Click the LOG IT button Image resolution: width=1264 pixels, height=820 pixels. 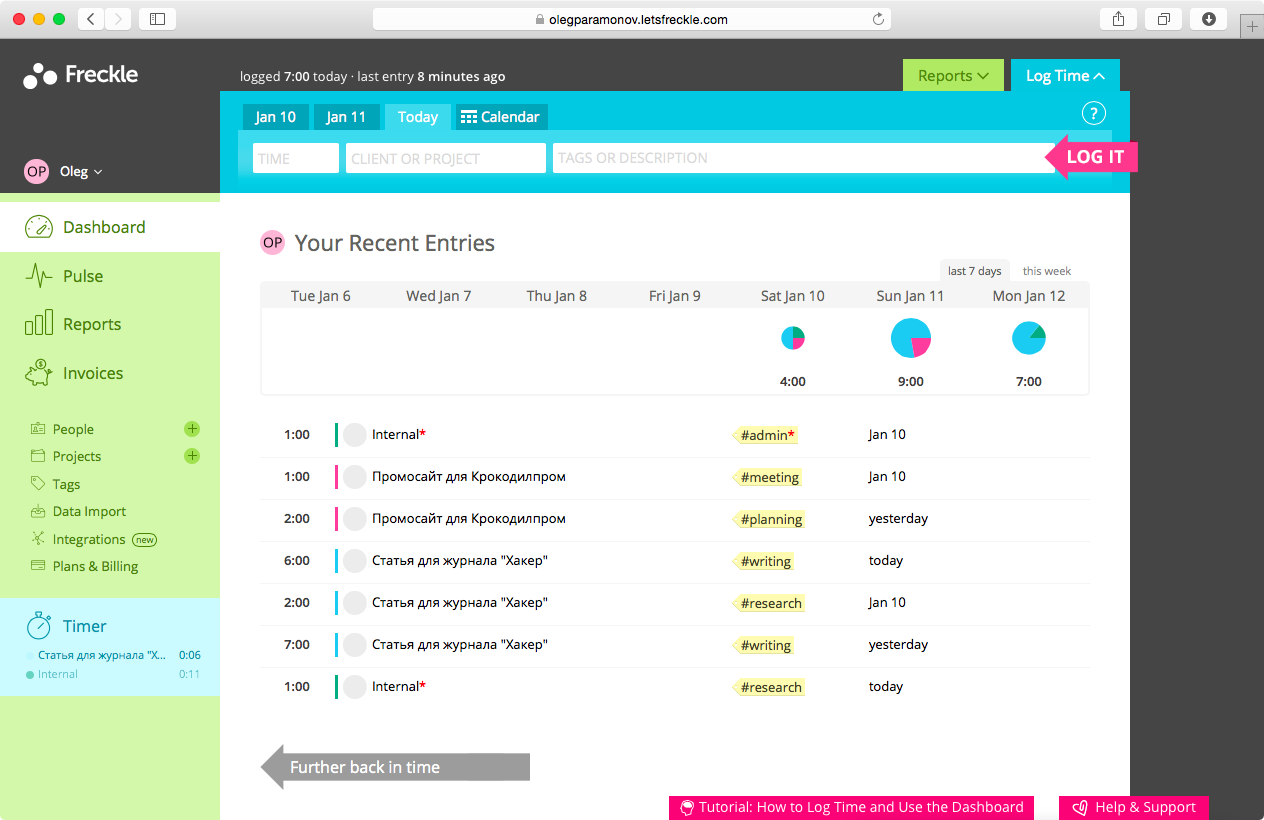tap(1091, 157)
